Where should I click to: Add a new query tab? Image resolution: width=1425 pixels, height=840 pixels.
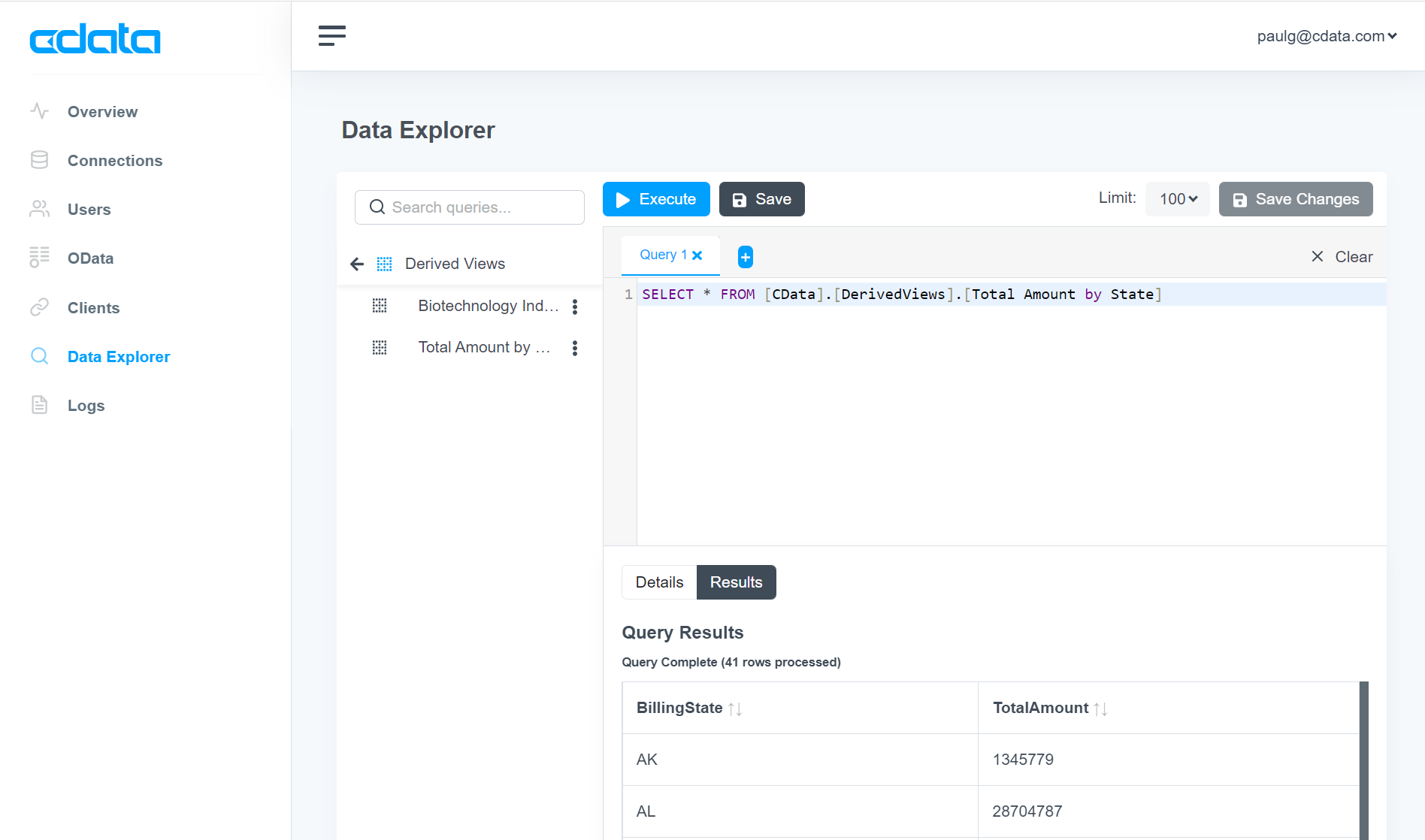[746, 257]
